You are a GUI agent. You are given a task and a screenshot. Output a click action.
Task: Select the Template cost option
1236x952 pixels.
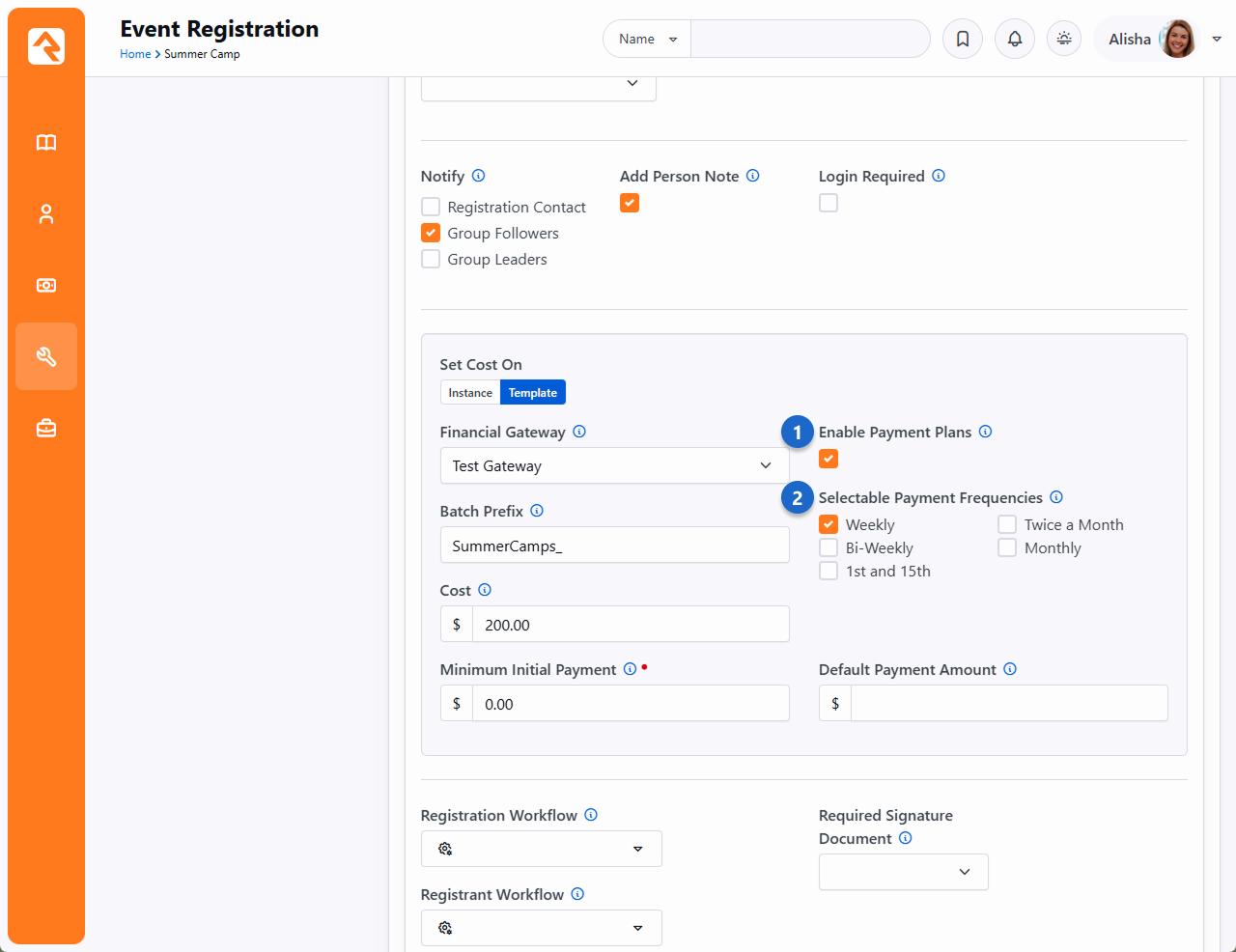(533, 393)
